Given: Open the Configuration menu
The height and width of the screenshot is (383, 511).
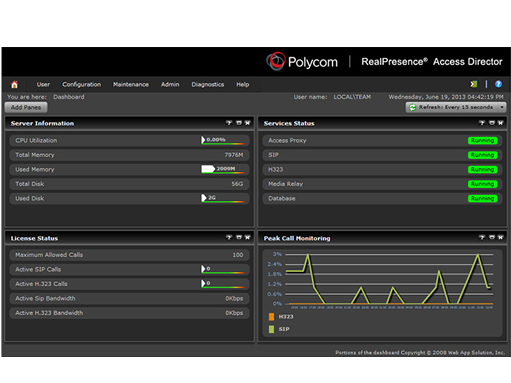Looking at the screenshot, I should [82, 84].
